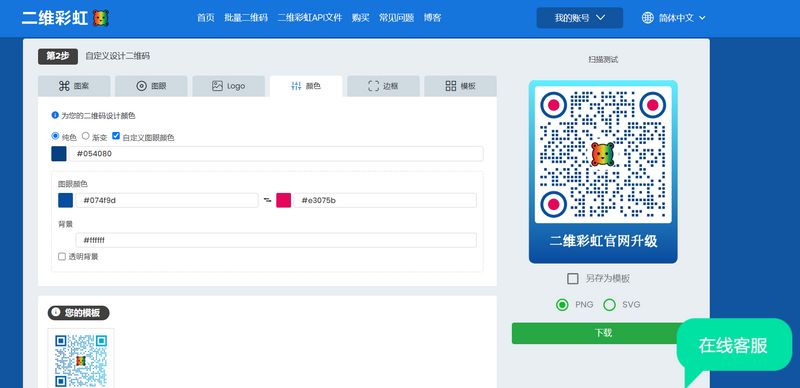Viewport: 800px width, 388px height.
Task: Click the info icon beside 您的模板
Action: pos(56,312)
